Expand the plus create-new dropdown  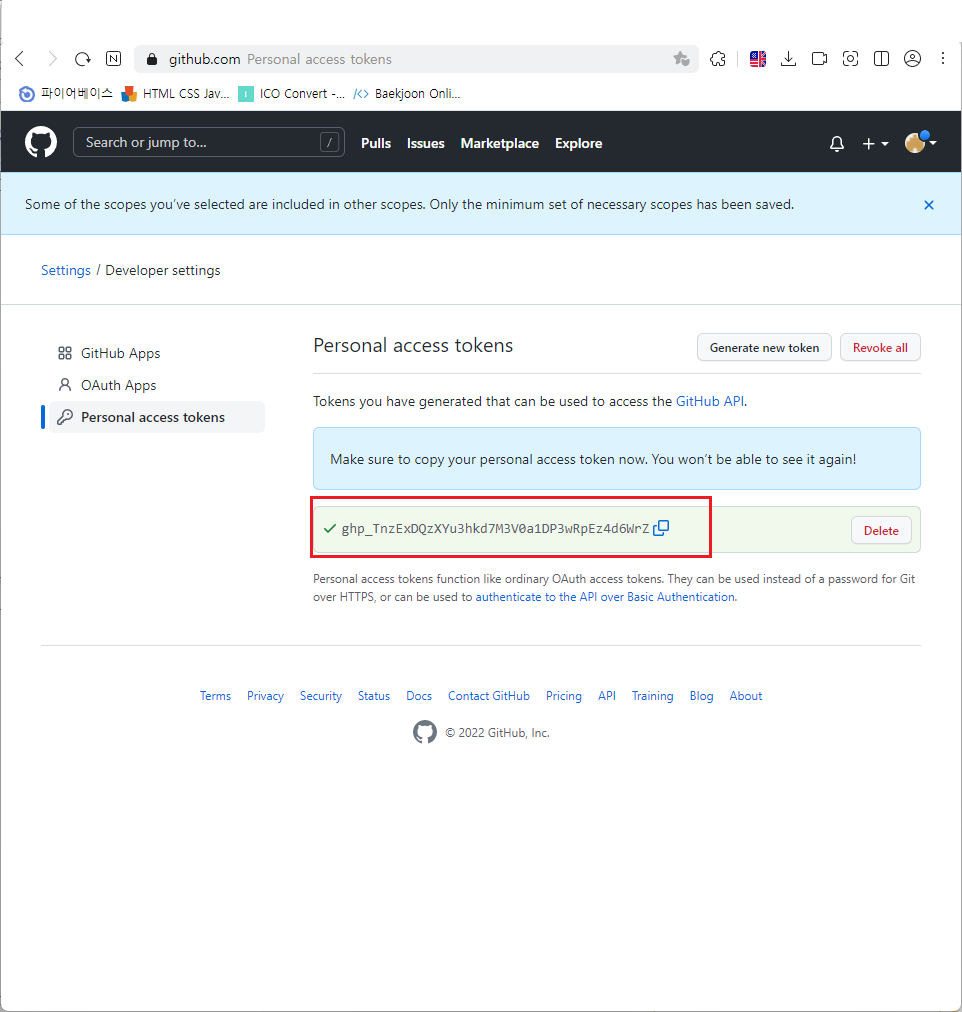pyautogui.click(x=876, y=143)
